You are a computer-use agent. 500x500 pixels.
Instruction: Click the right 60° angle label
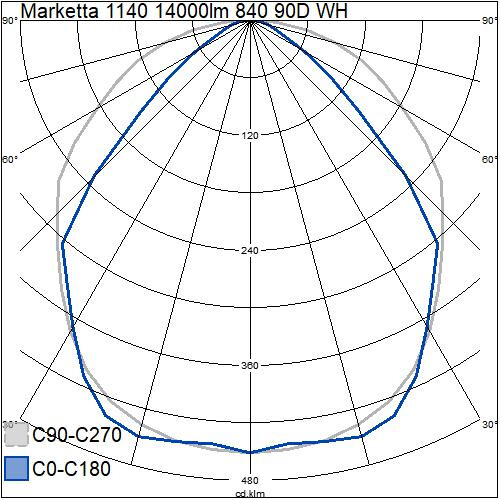tap(489, 160)
